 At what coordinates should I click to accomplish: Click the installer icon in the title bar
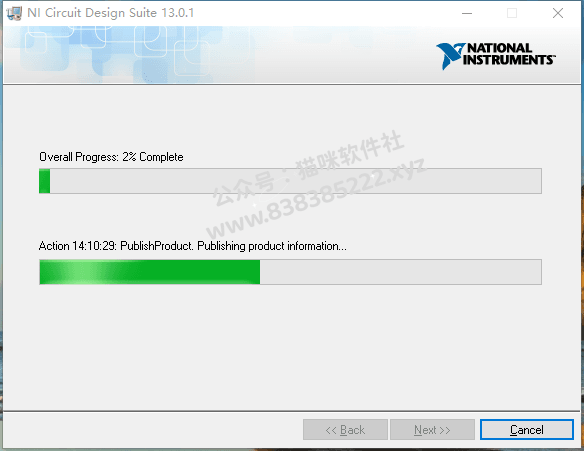(14, 13)
